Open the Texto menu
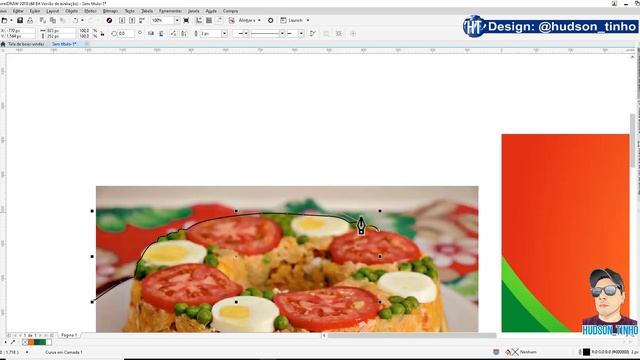 pyautogui.click(x=129, y=11)
